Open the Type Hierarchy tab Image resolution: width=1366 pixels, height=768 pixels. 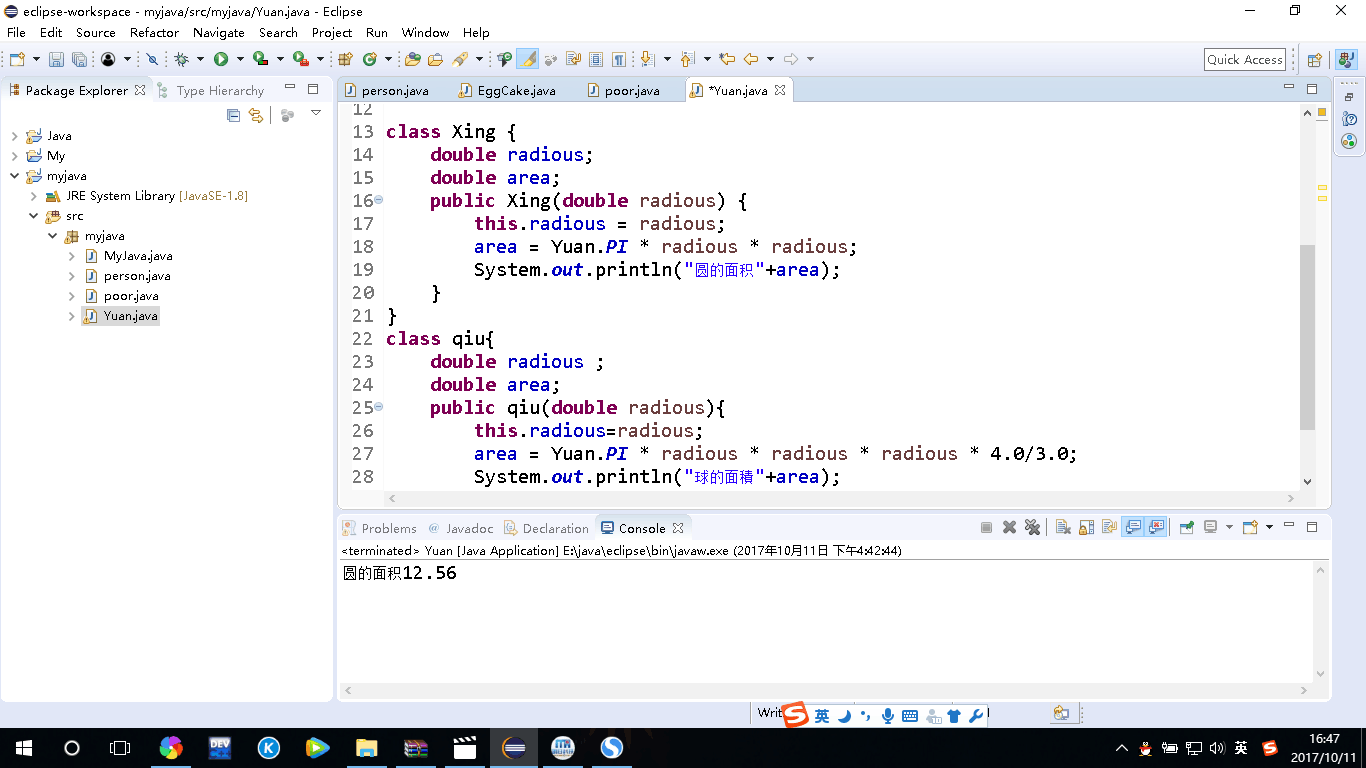click(211, 90)
